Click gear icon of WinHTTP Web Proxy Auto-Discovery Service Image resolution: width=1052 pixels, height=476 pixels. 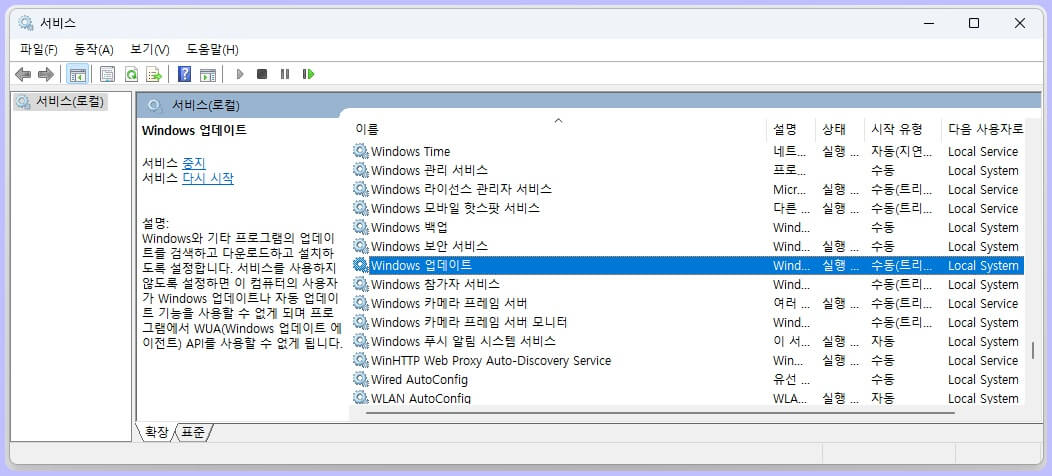(x=361, y=361)
